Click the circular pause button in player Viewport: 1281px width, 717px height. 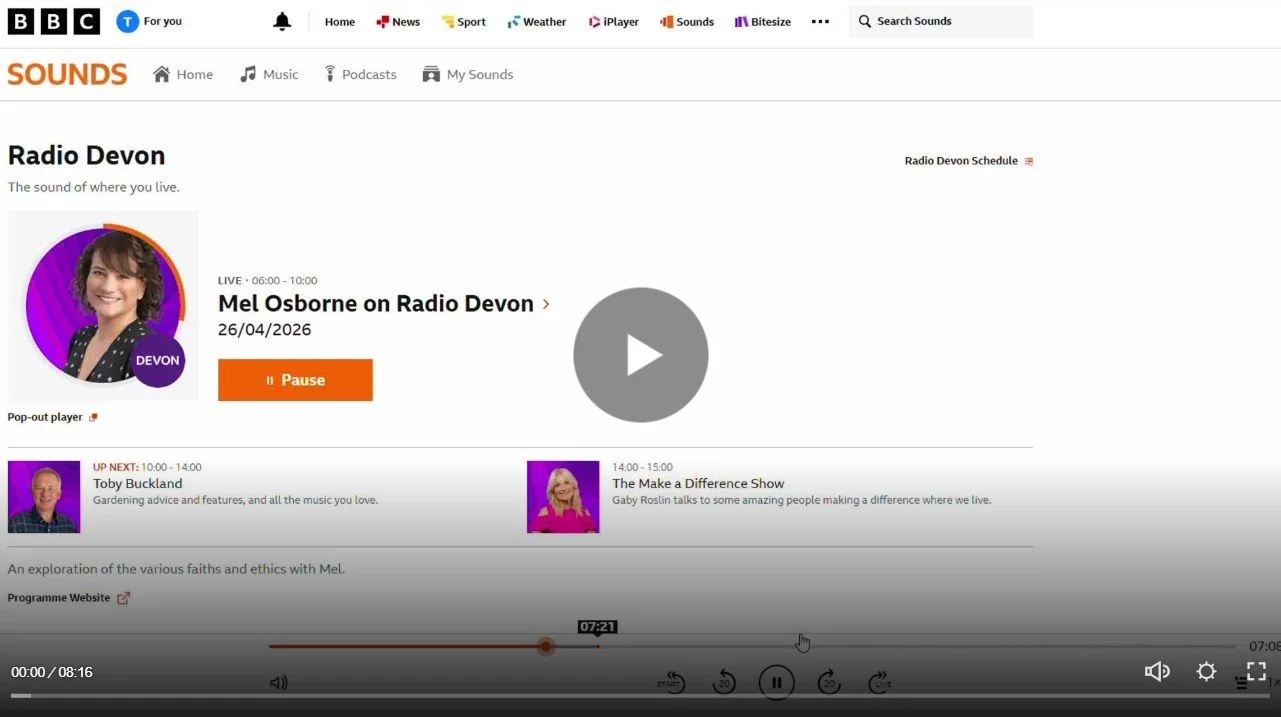[776, 683]
